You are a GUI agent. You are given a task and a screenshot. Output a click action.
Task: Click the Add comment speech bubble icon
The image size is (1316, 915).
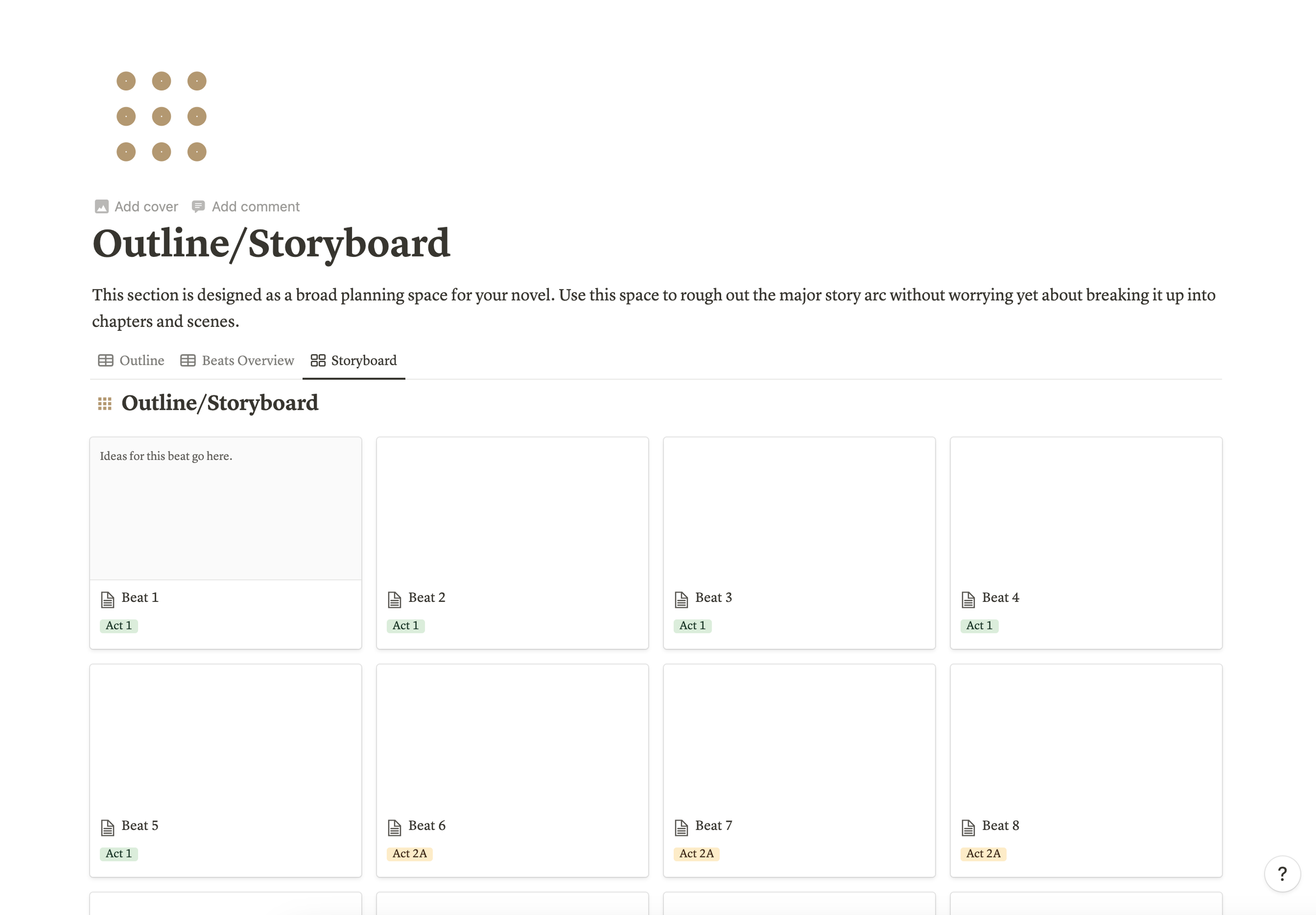point(198,207)
